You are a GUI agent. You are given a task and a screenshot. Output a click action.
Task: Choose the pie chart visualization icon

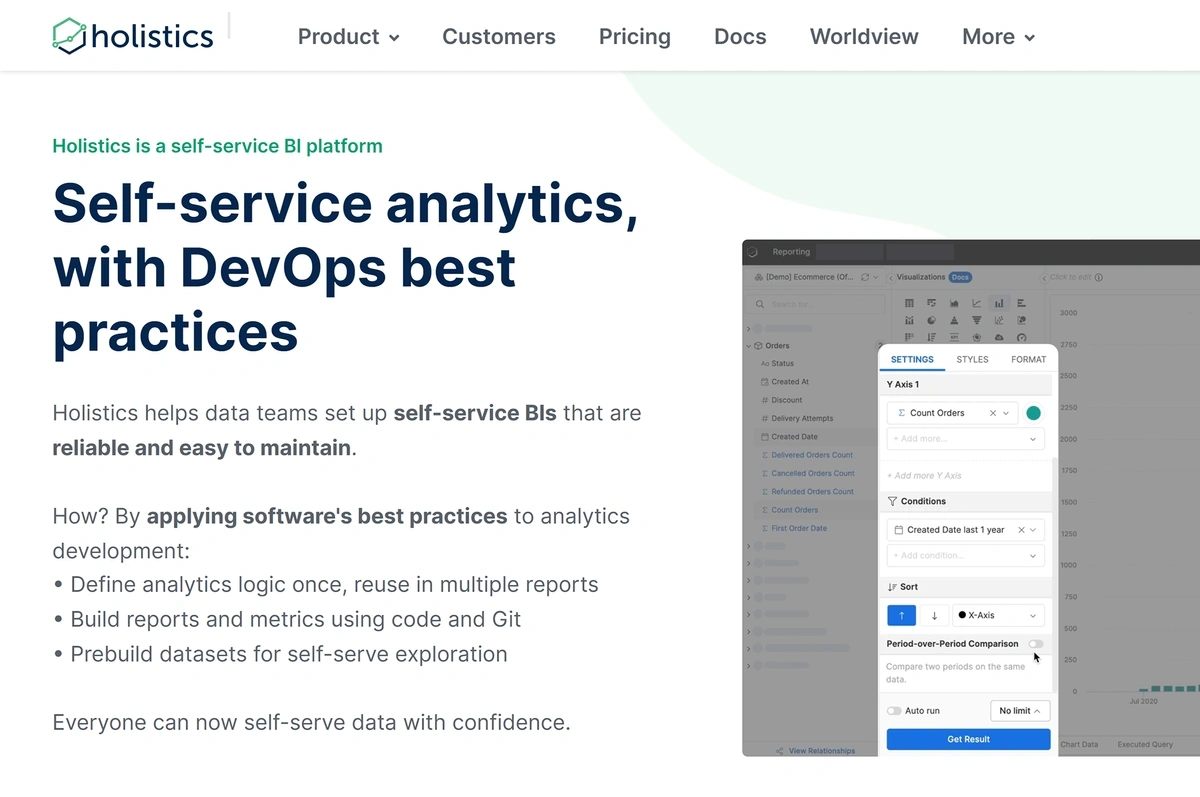click(x=932, y=320)
